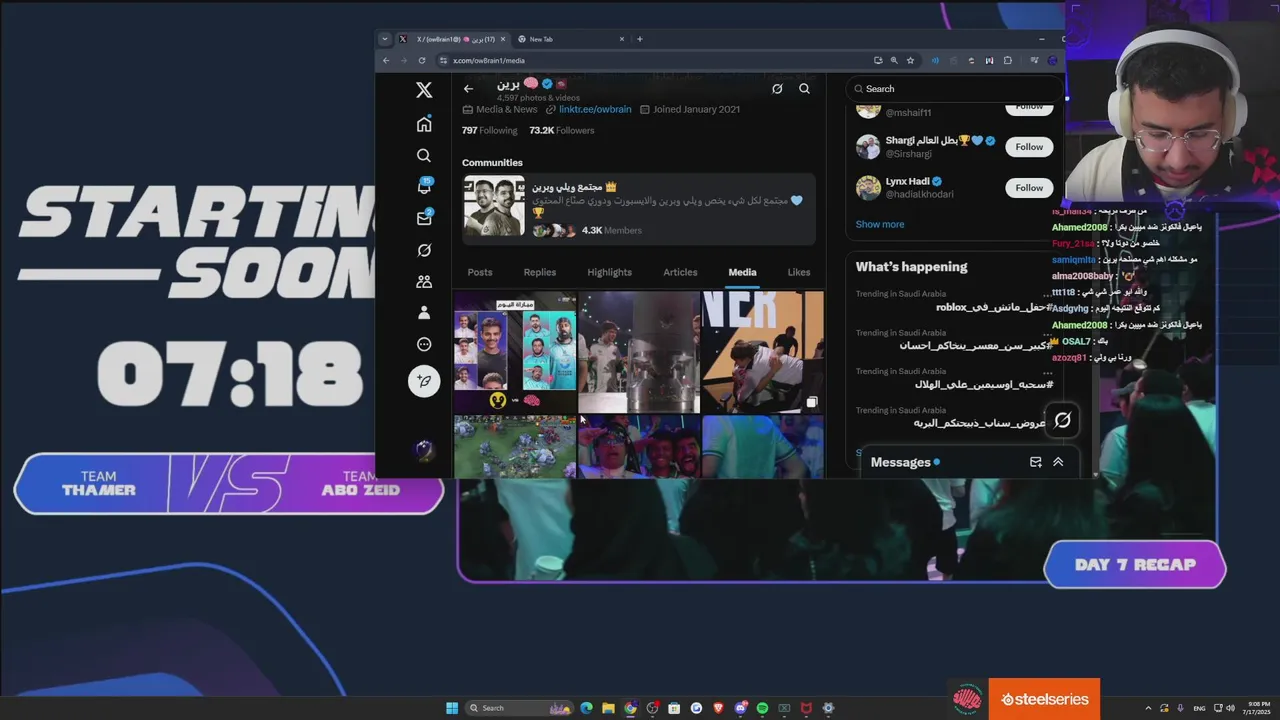The image size is (1280, 720).
Task: Open the Windows Start menu
Action: tap(451, 708)
